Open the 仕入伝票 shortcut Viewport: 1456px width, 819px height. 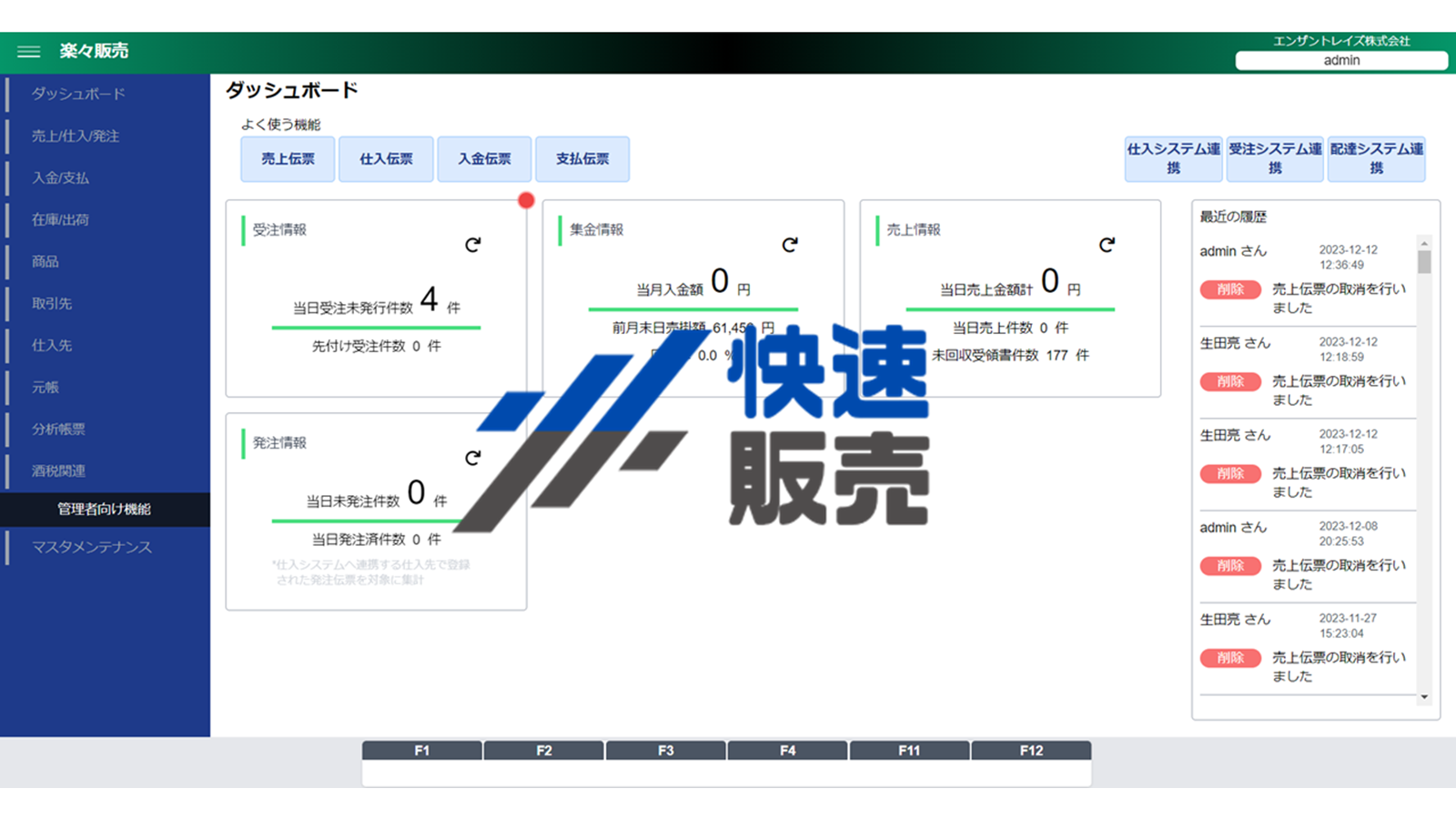click(386, 159)
